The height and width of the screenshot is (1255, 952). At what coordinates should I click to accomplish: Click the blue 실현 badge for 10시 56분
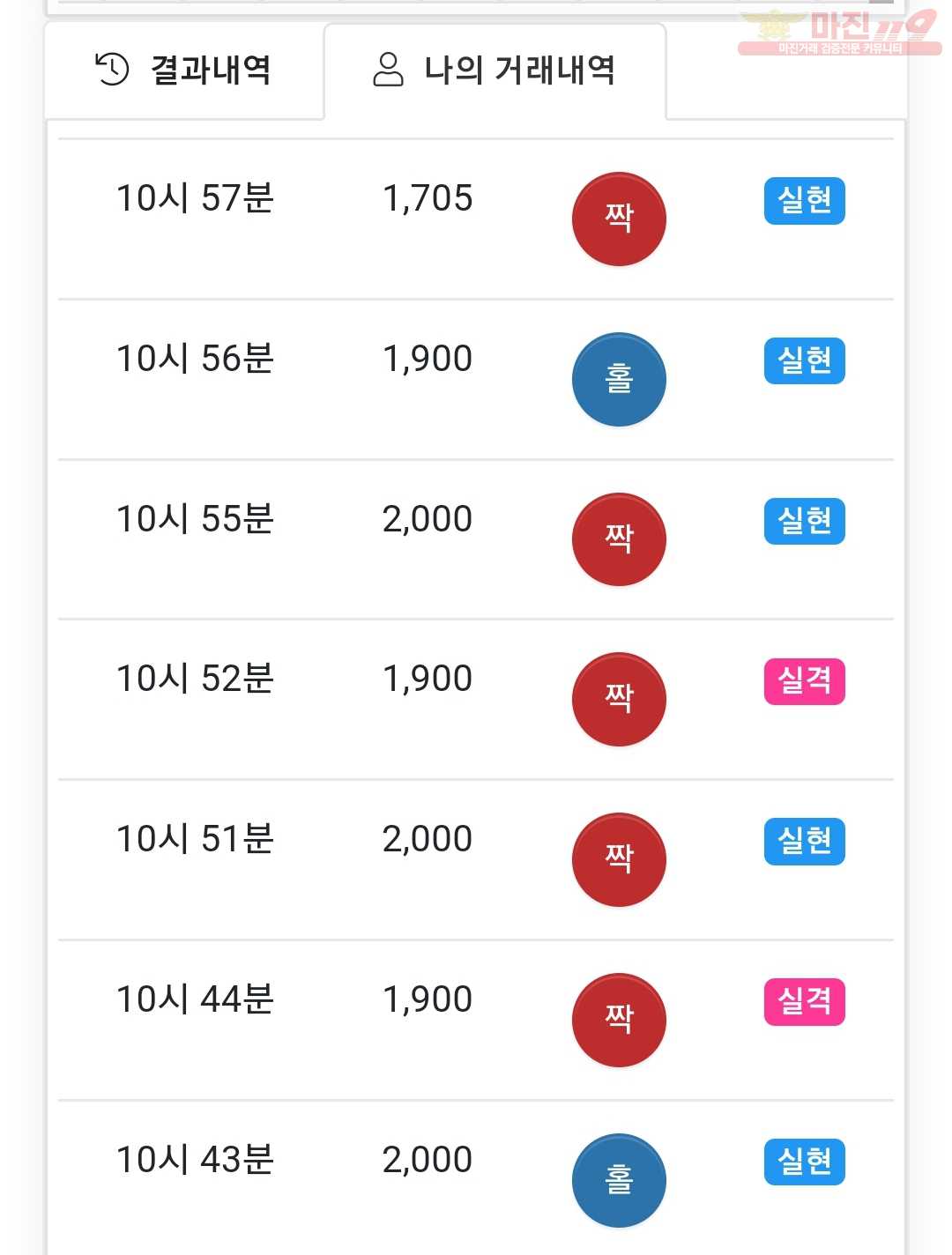pos(804,361)
